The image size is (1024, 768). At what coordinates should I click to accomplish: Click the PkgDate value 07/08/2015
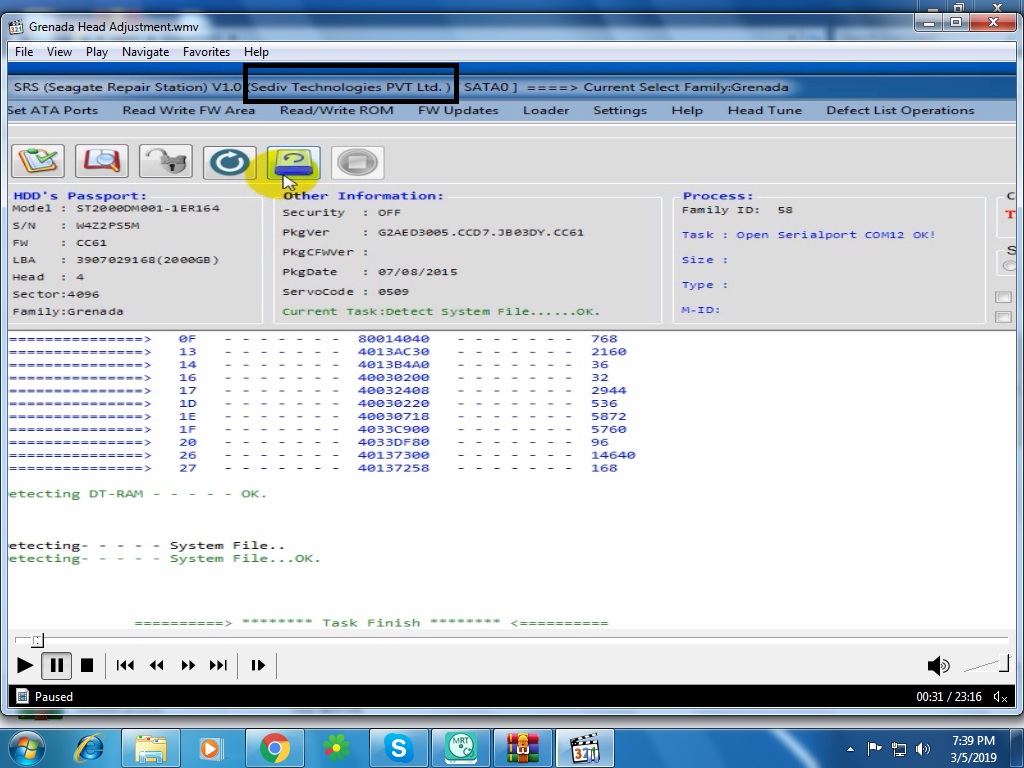pos(417,272)
